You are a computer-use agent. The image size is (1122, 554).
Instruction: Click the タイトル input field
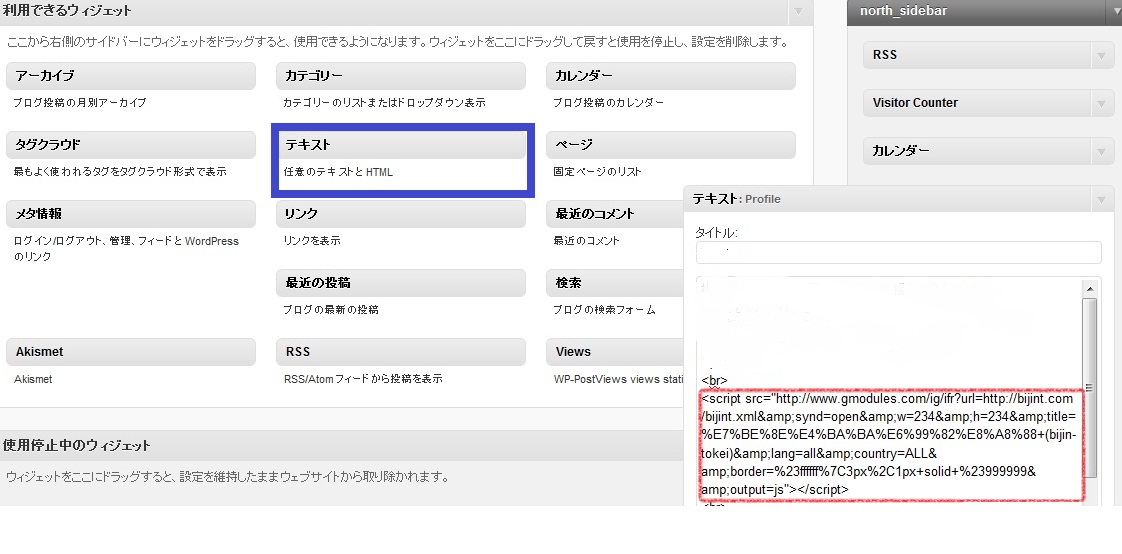pyautogui.click(x=898, y=253)
